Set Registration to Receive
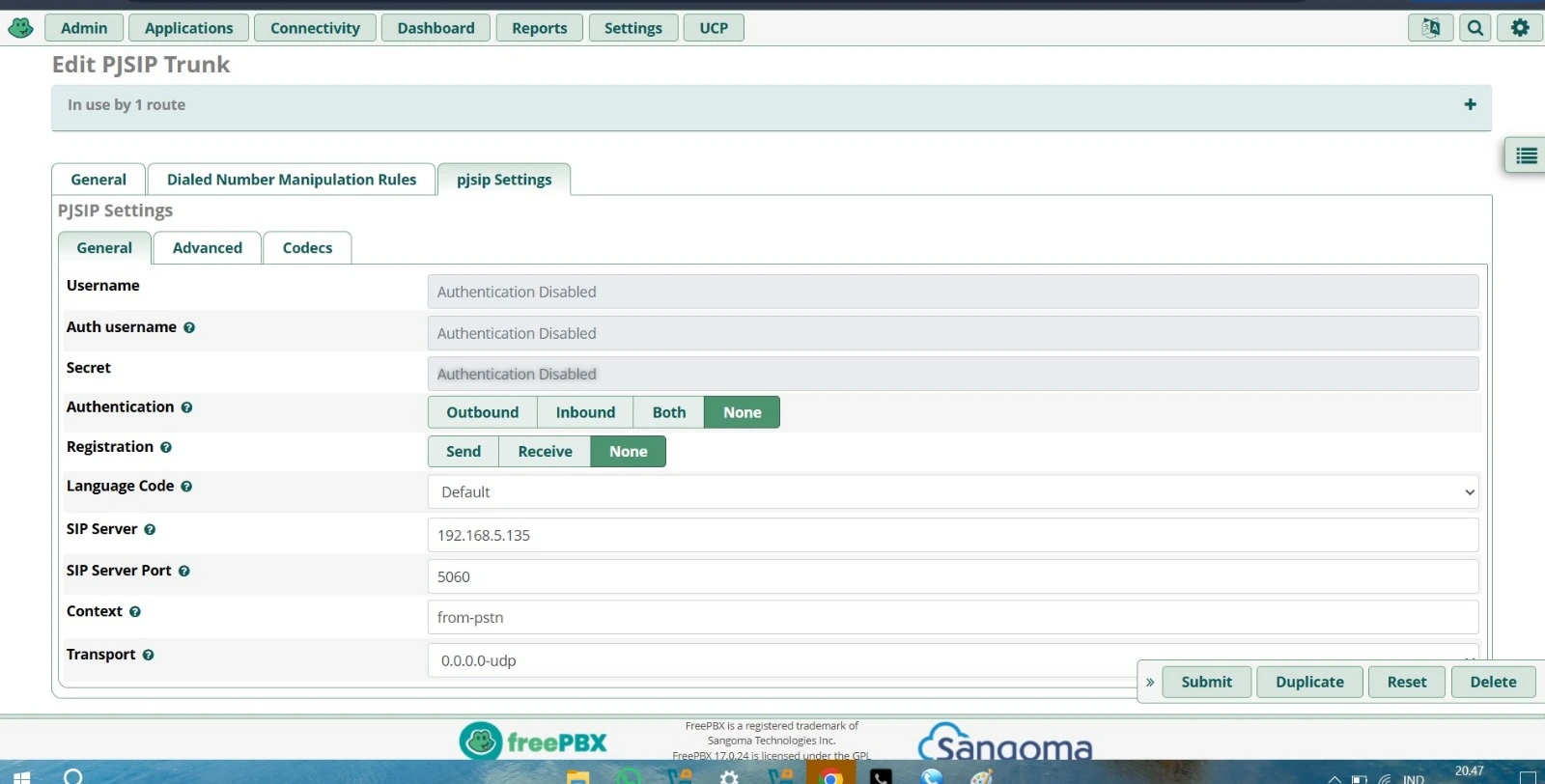This screenshot has width=1545, height=784. pos(545,452)
